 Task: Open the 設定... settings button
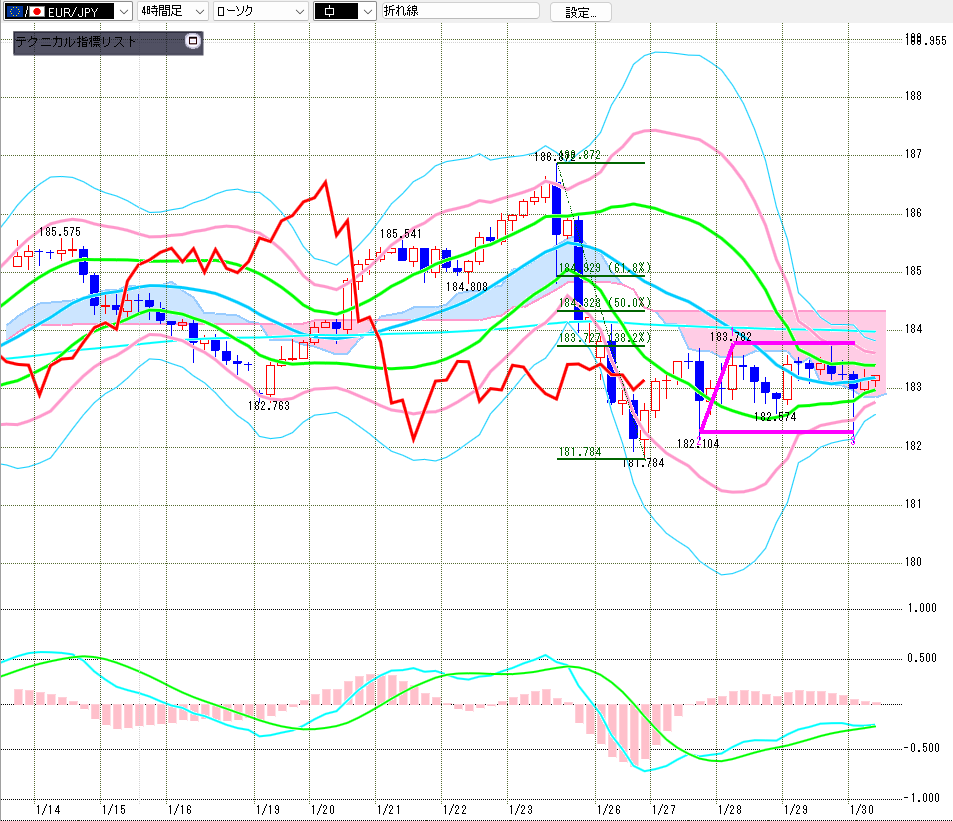[x=586, y=12]
